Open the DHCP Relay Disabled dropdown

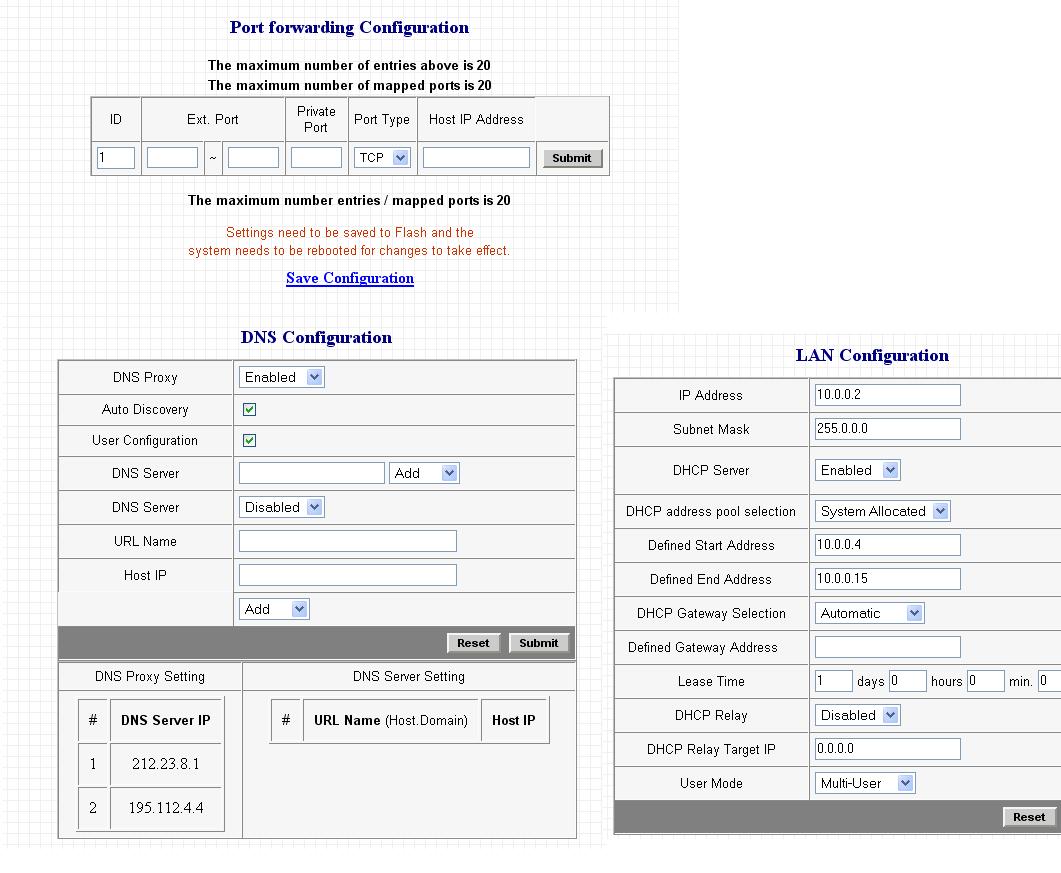(858, 715)
